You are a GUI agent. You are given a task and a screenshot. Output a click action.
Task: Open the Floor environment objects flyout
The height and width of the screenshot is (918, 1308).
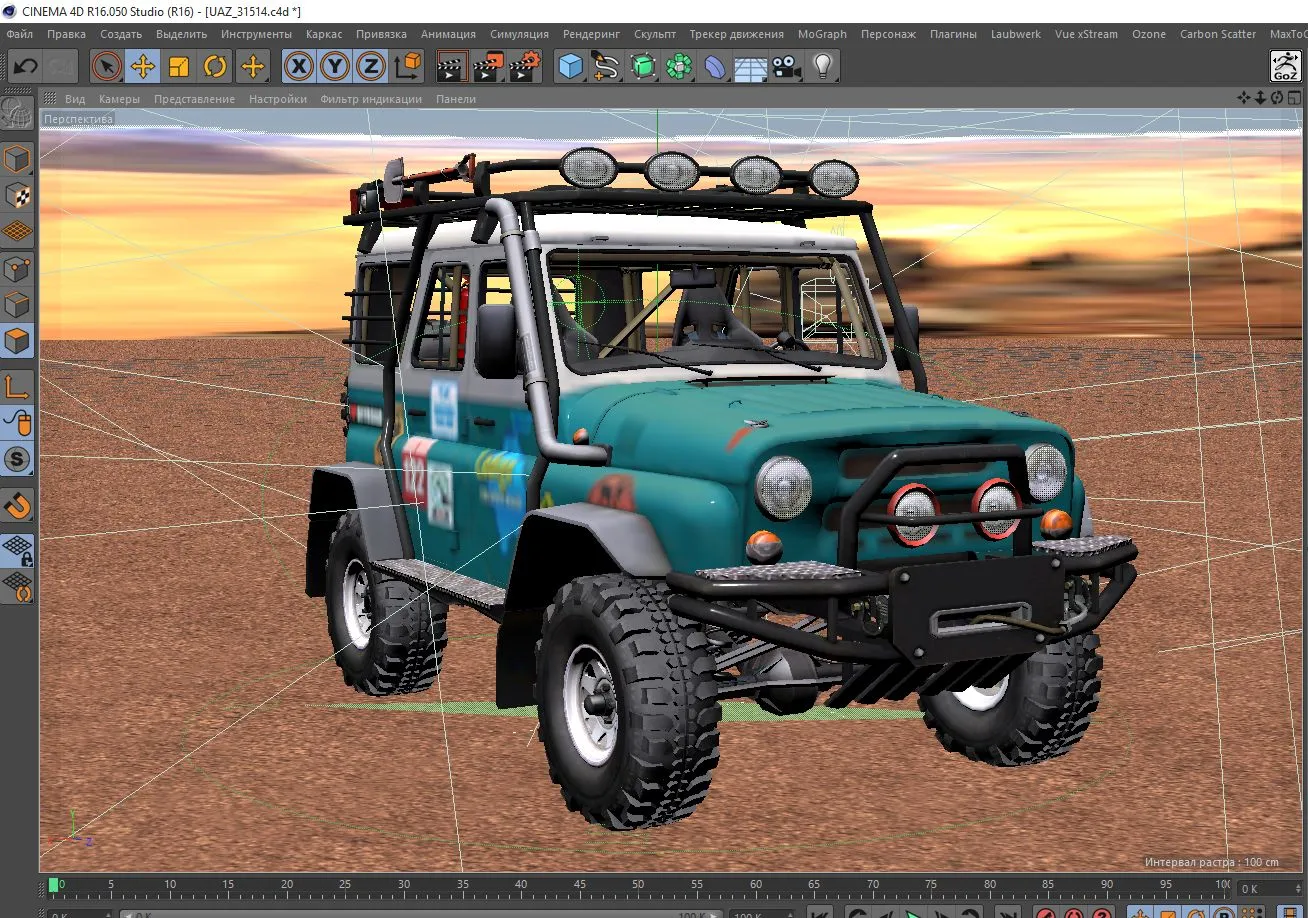(x=751, y=67)
